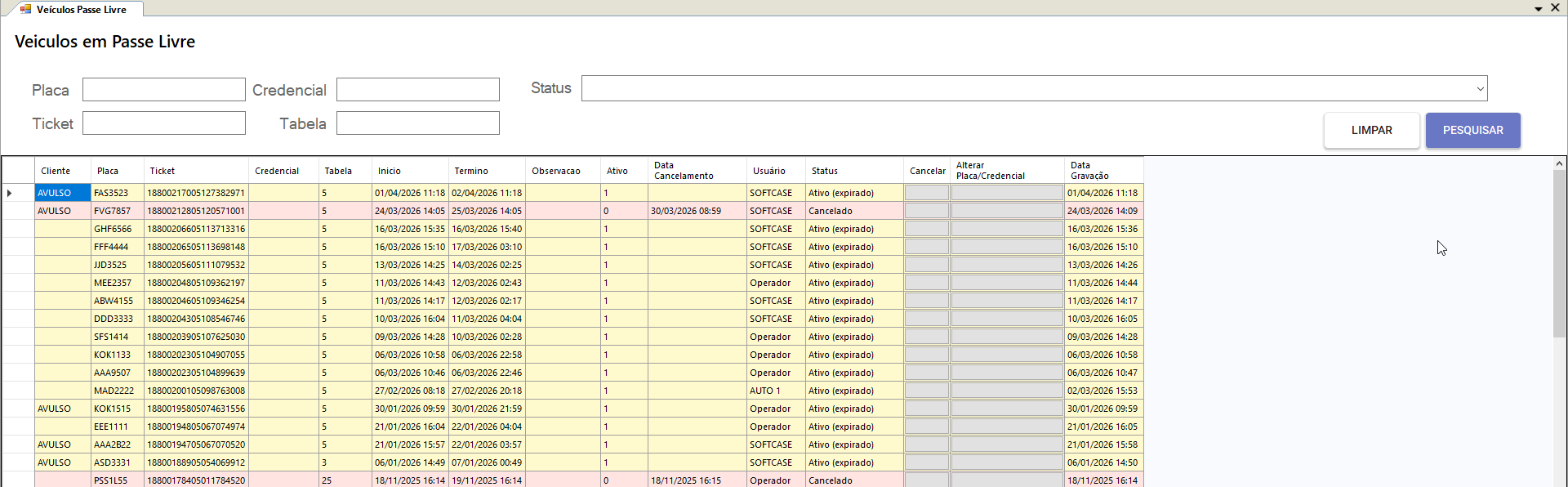Image resolution: width=1568 pixels, height=487 pixels.
Task: Click the grid vertical scrollbar thumb
Action: [1559, 253]
